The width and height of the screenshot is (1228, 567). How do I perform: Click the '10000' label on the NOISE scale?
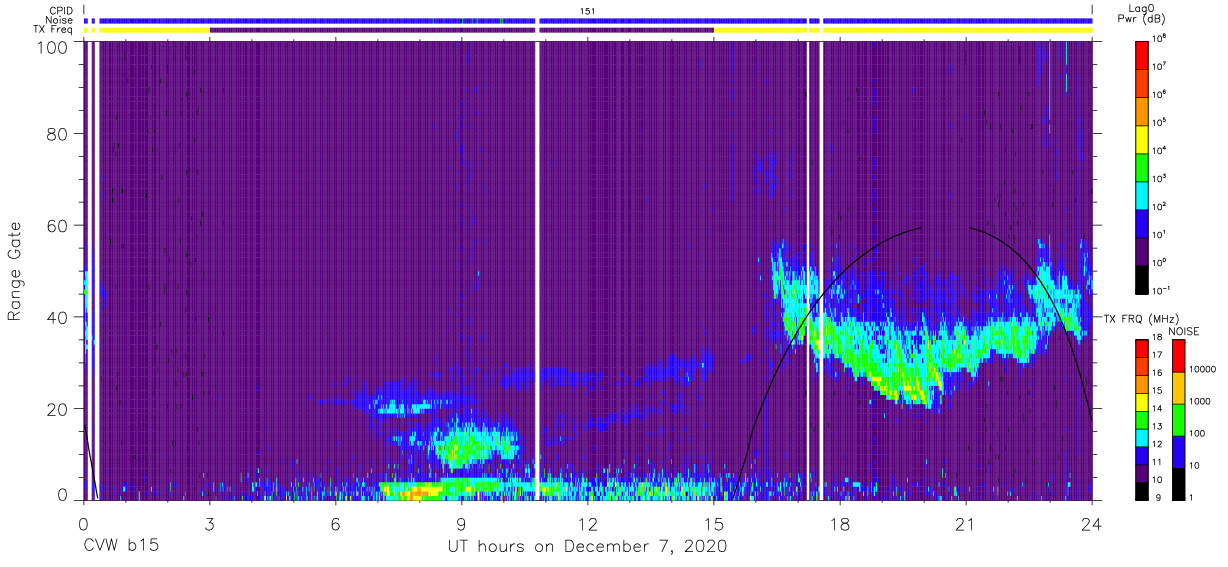coord(1203,370)
